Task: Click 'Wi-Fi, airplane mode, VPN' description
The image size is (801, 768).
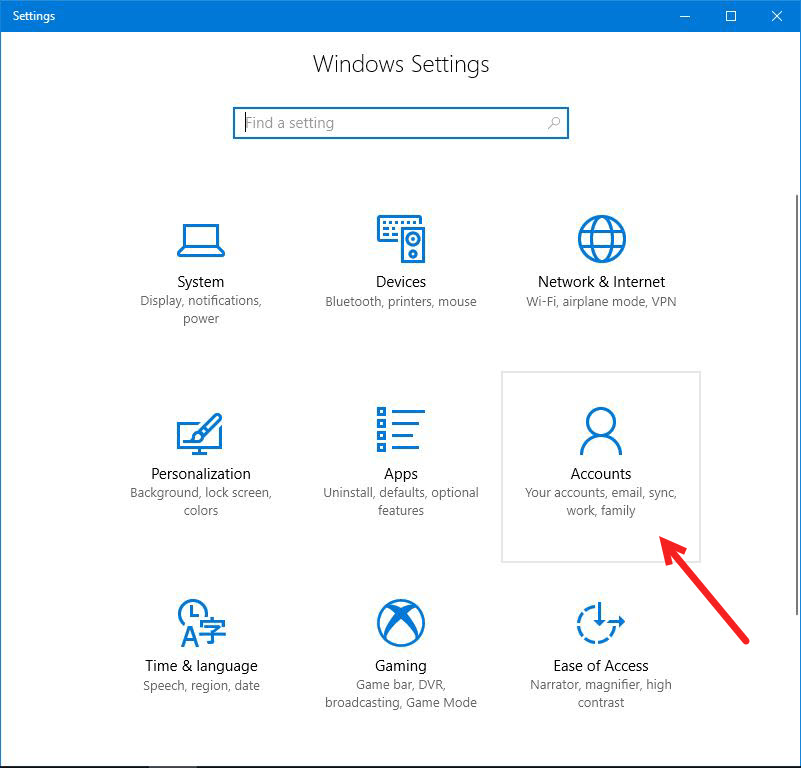Action: pyautogui.click(x=601, y=301)
